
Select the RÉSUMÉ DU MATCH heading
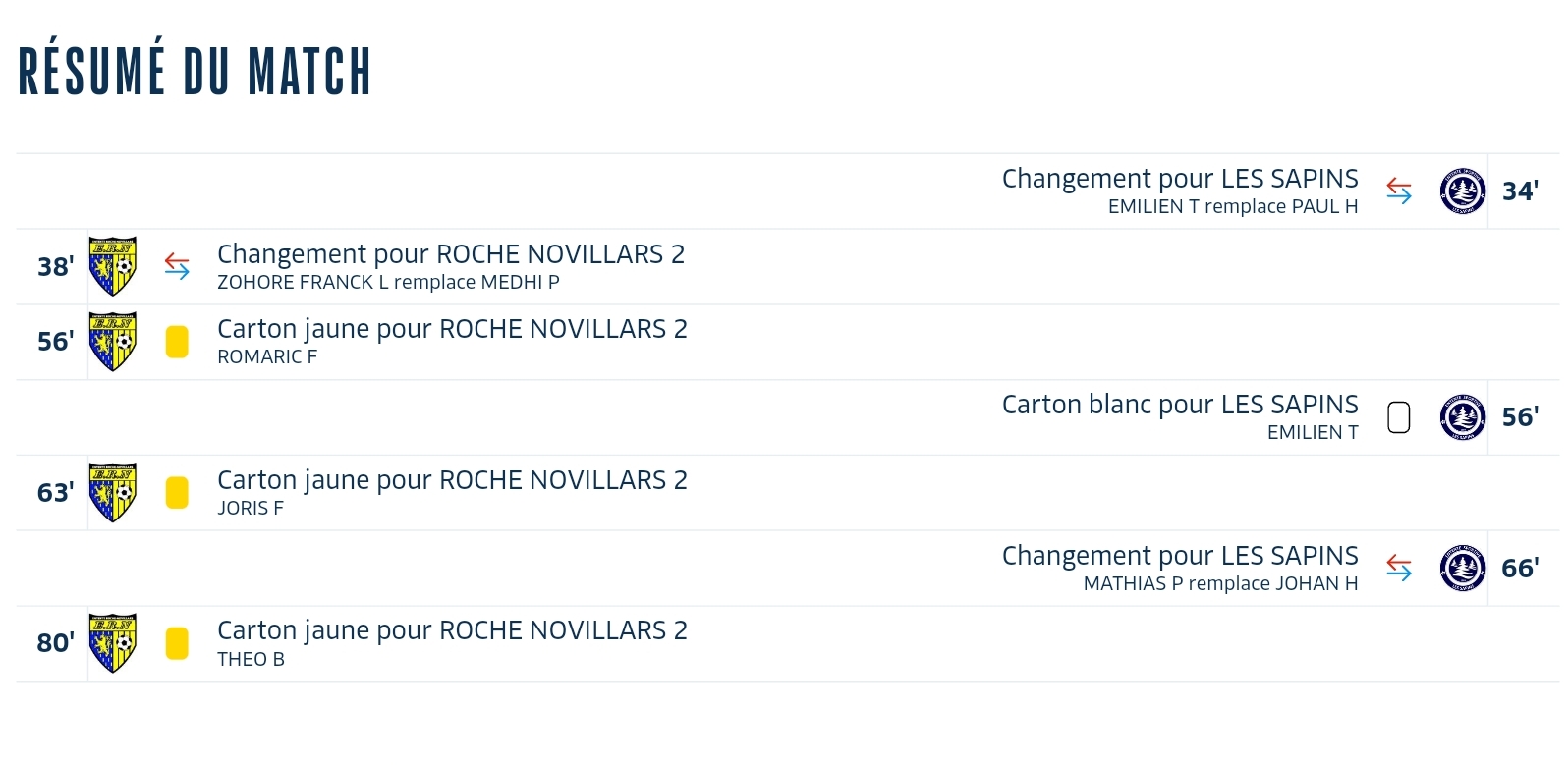click(x=195, y=70)
